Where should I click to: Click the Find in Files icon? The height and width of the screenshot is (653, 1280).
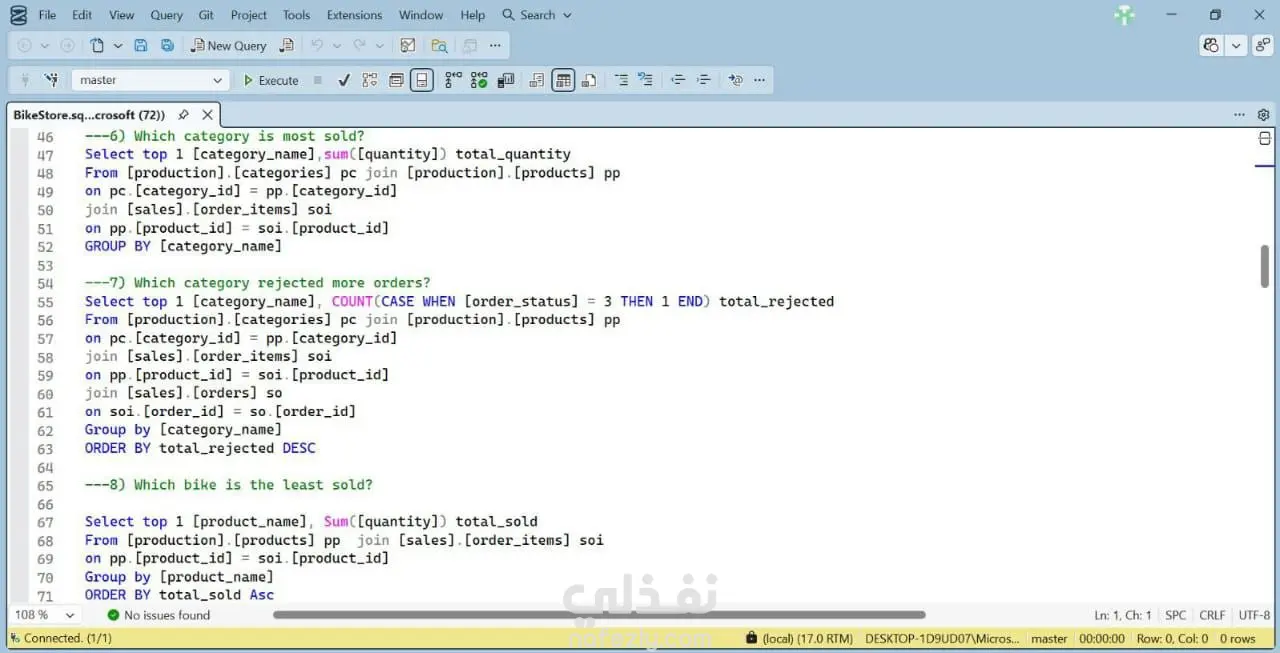click(439, 45)
